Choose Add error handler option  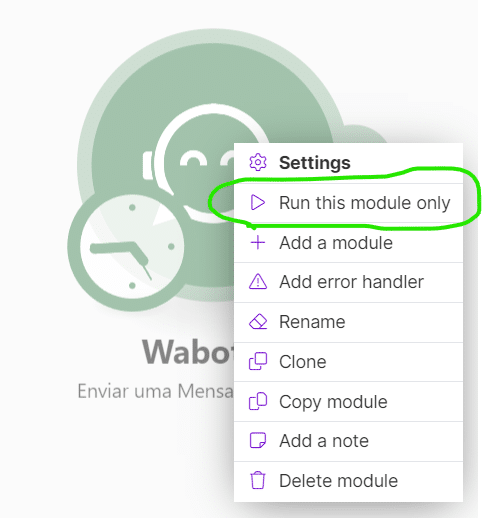click(x=348, y=282)
